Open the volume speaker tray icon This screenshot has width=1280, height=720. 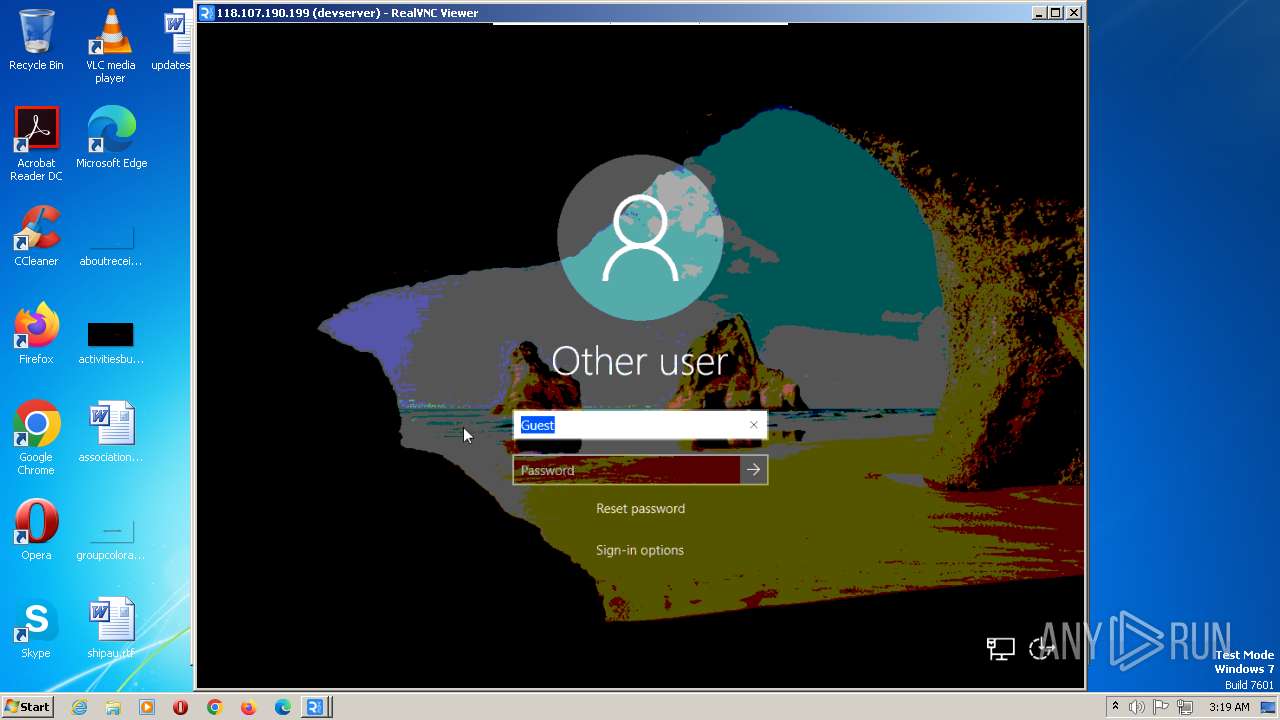(x=1137, y=707)
